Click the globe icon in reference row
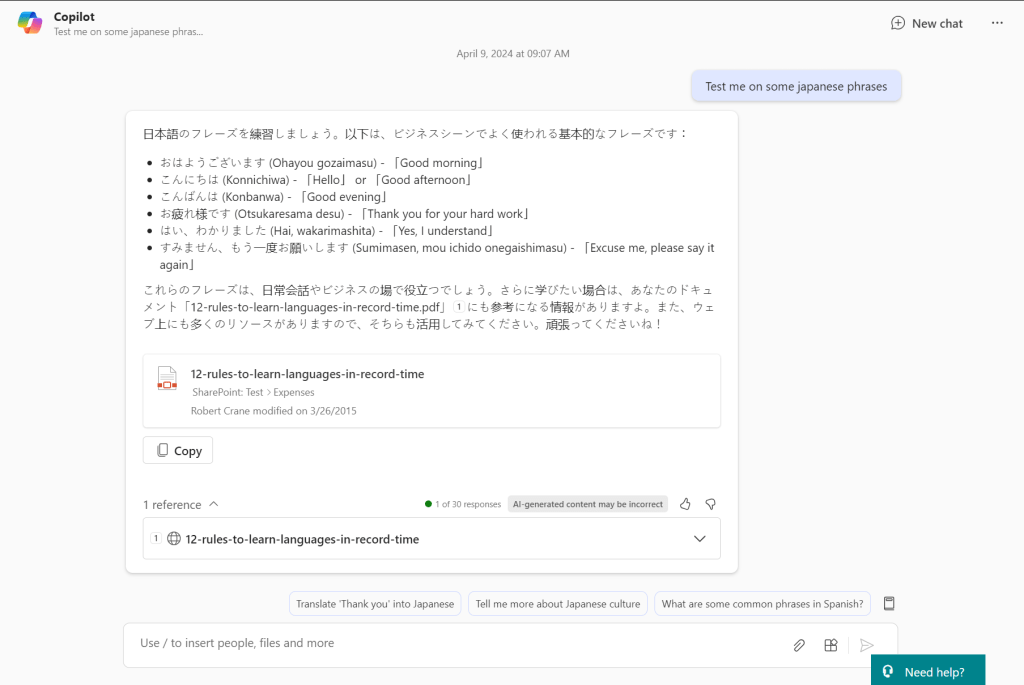Viewport: 1024px width, 685px height. point(174,539)
